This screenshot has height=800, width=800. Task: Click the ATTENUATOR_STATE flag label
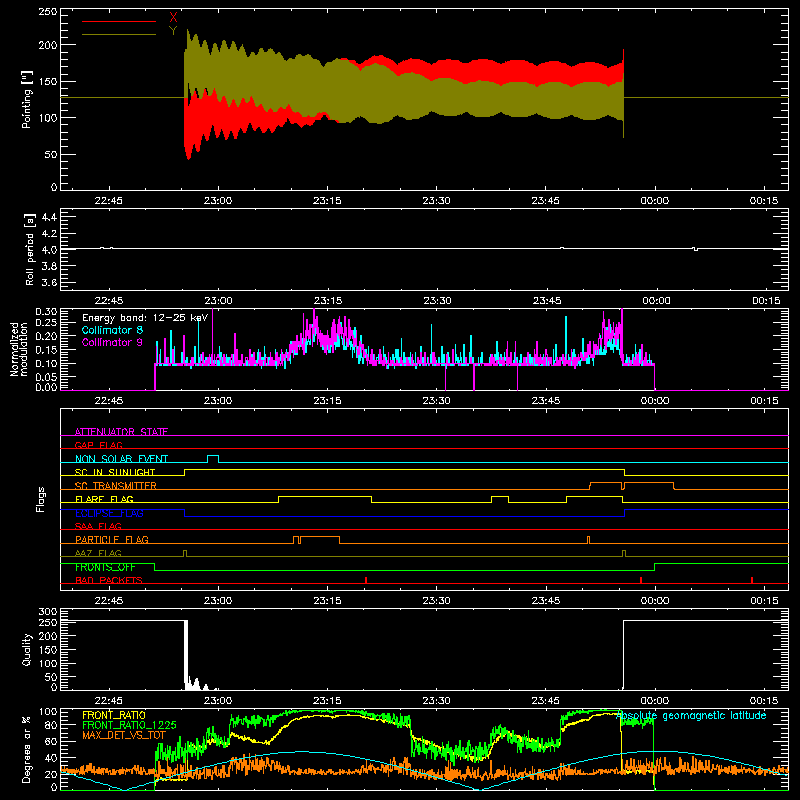tap(121, 432)
